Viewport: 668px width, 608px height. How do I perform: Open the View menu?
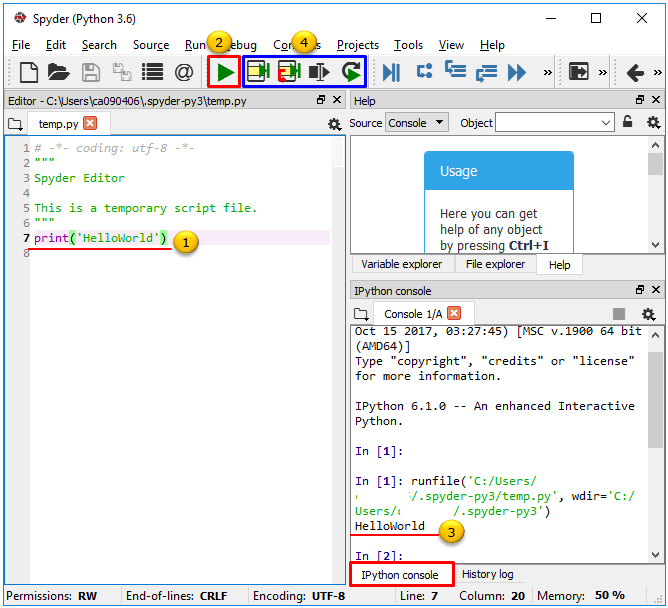point(451,45)
